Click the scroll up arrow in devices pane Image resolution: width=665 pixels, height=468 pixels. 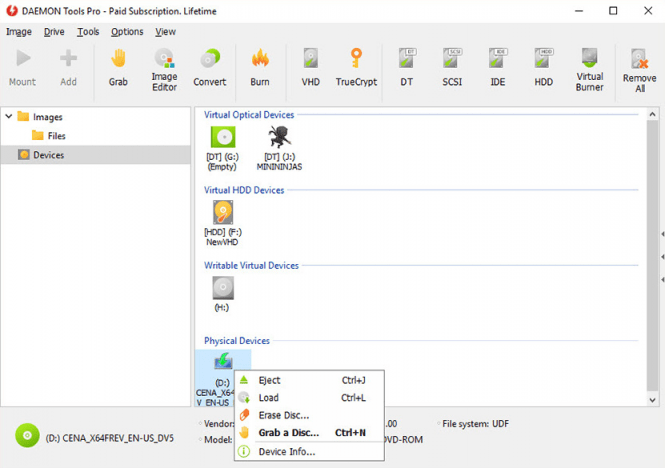(652, 114)
